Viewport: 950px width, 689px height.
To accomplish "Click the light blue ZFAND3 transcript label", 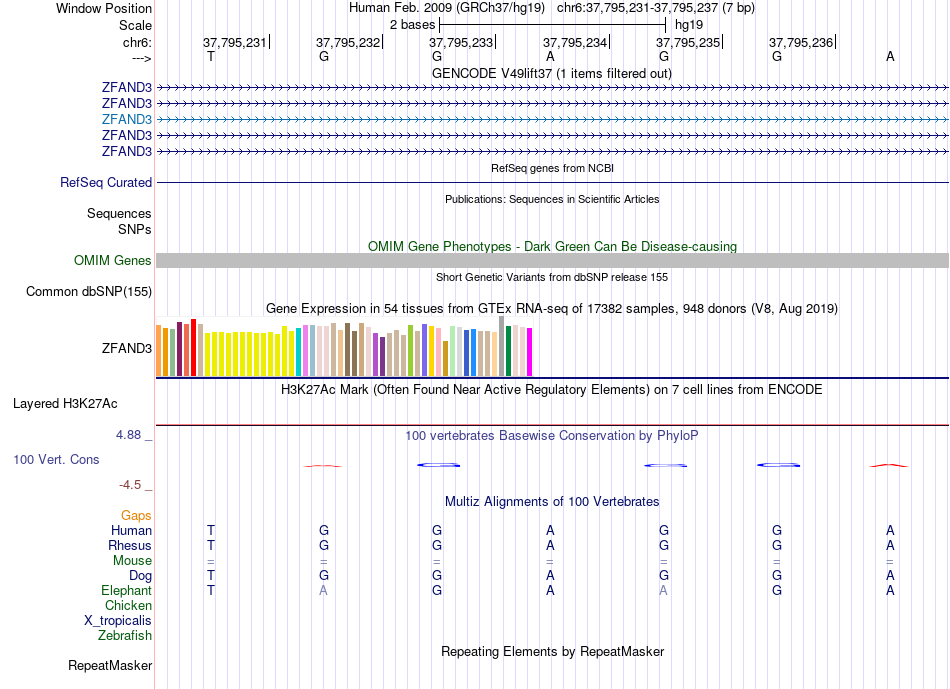I will coord(127,119).
